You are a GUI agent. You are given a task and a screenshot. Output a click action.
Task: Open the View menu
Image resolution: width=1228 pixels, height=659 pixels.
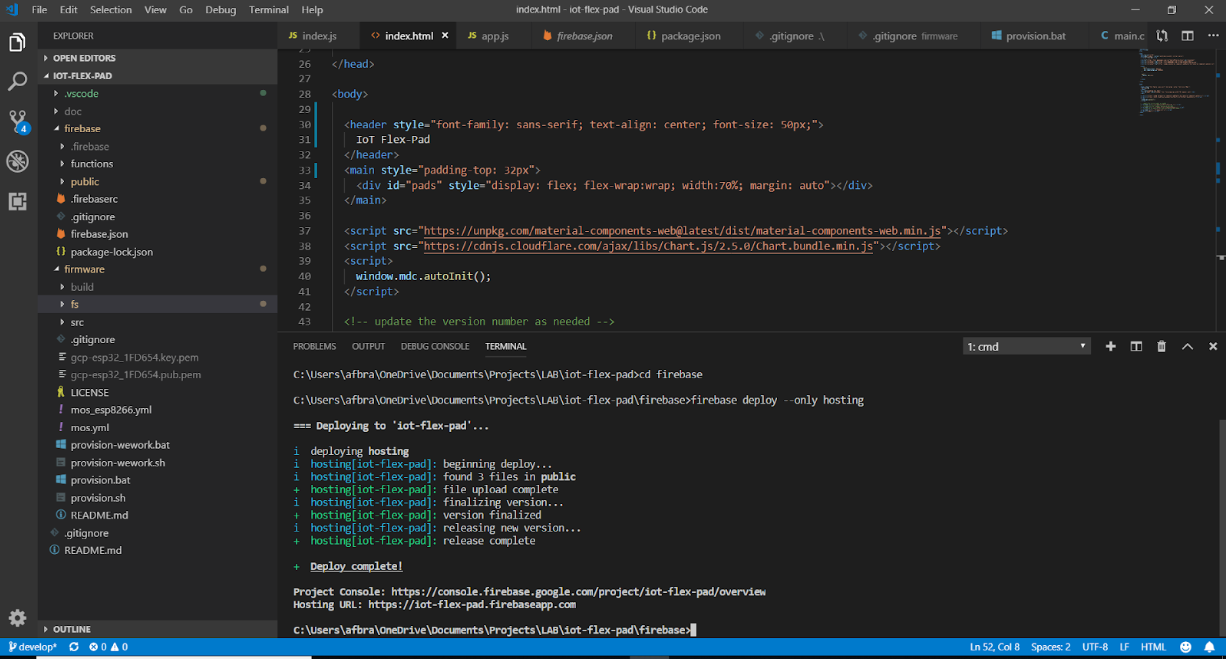tap(155, 10)
